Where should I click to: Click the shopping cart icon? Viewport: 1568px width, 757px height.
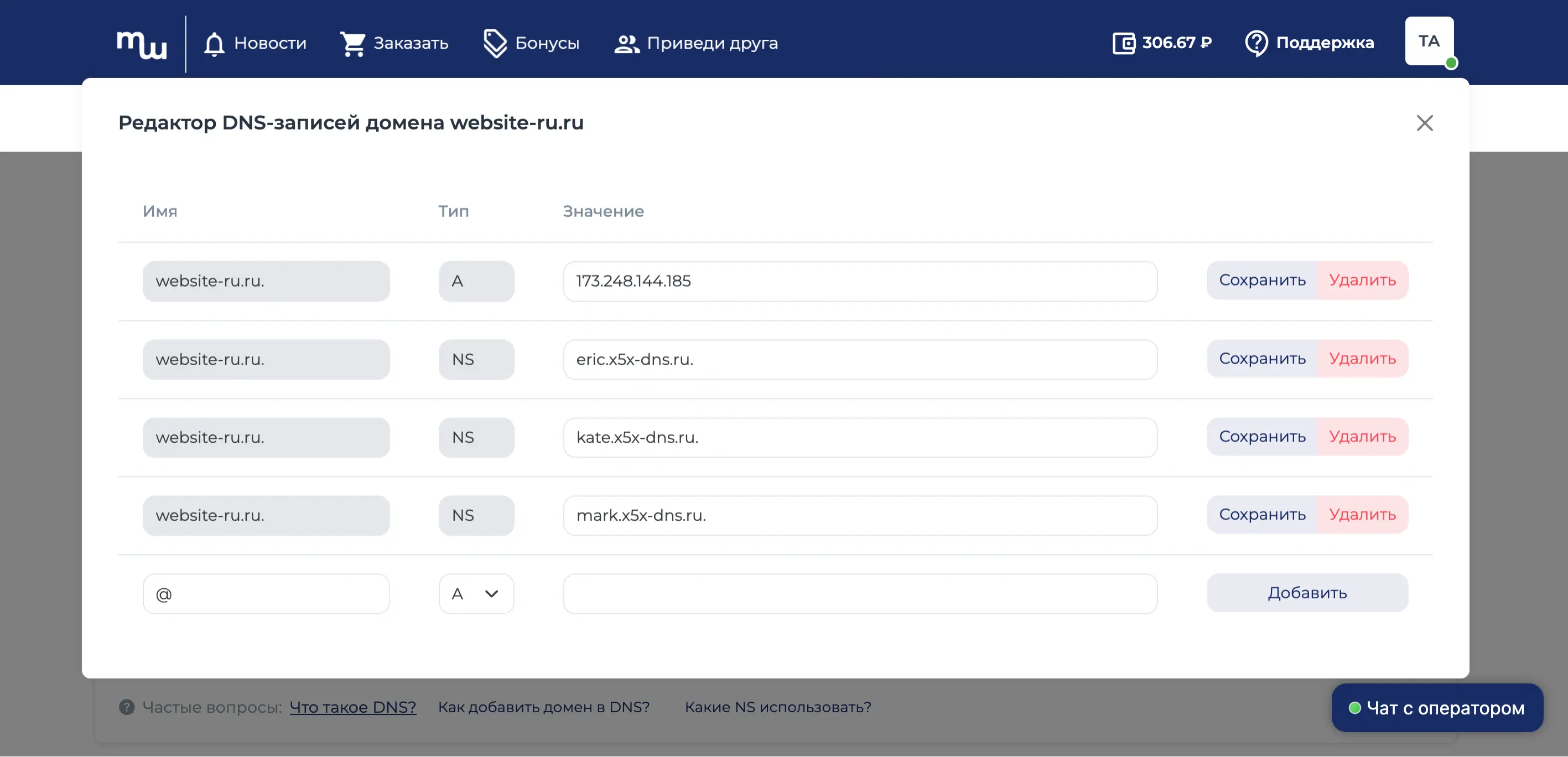pos(352,44)
